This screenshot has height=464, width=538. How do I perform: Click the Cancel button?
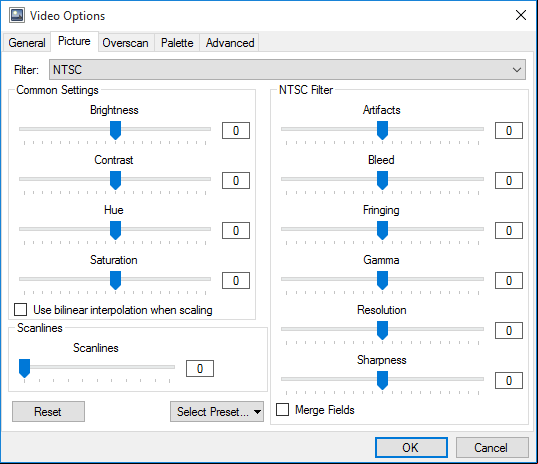pos(492,448)
